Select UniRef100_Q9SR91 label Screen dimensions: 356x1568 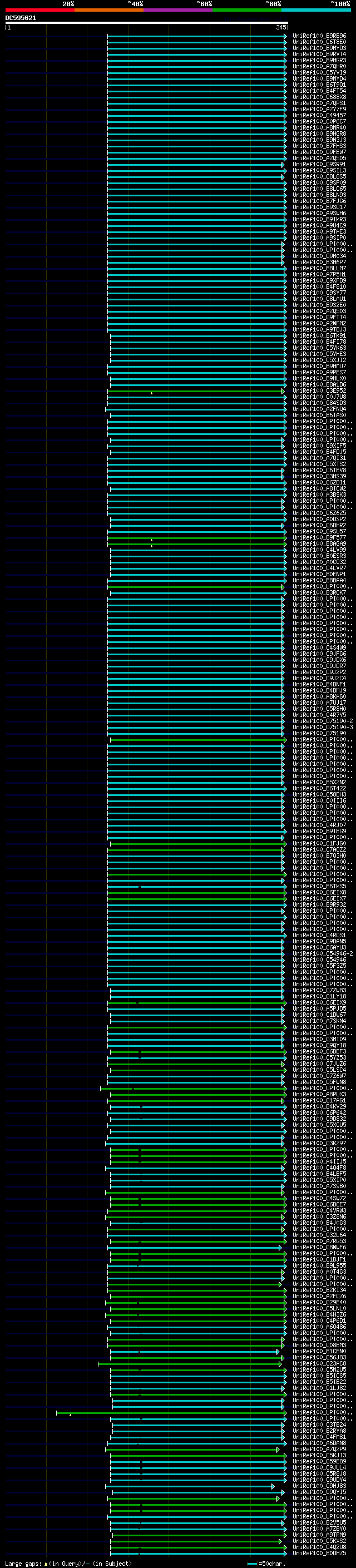(319, 164)
